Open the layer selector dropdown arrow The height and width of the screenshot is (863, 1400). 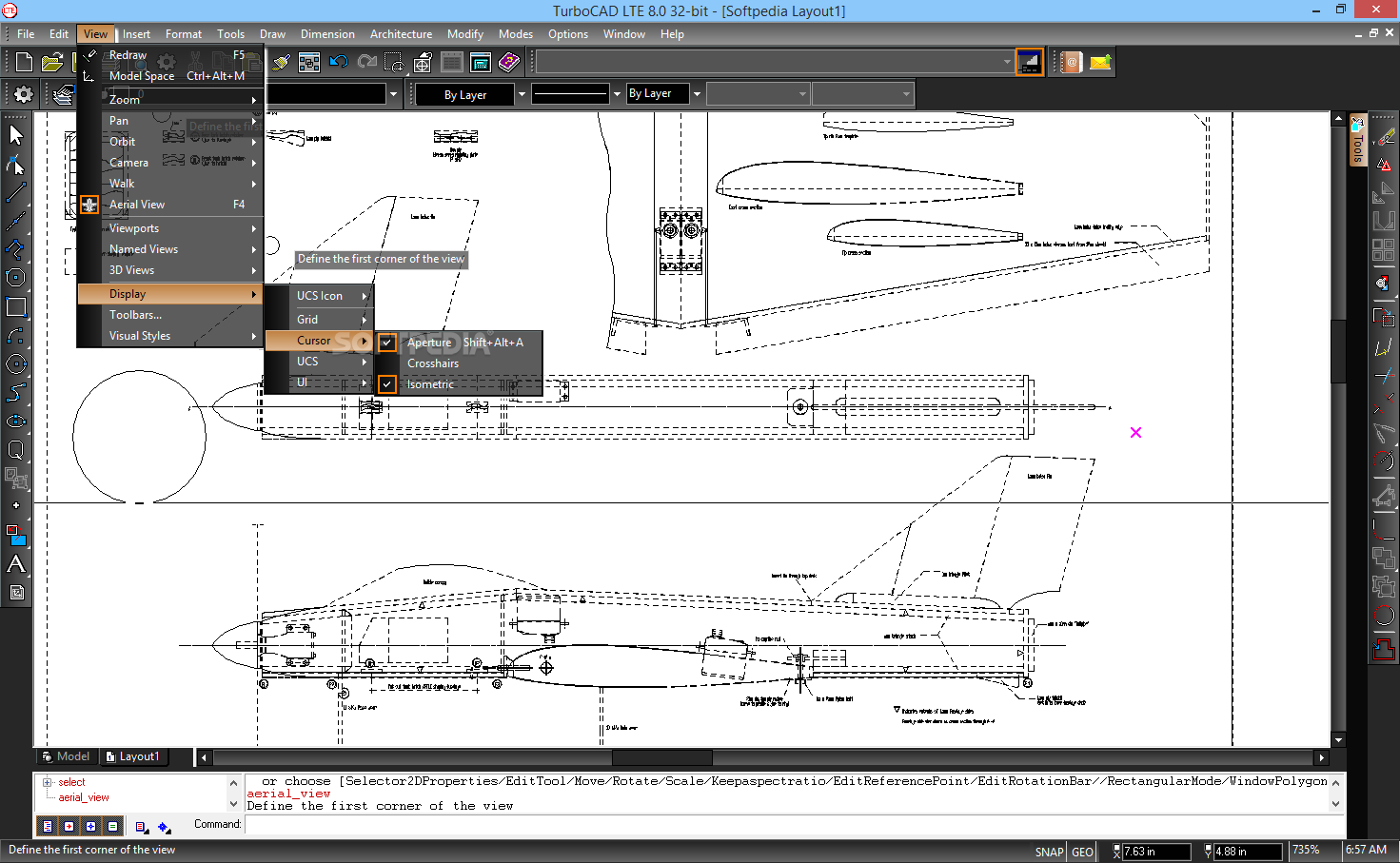(x=393, y=94)
